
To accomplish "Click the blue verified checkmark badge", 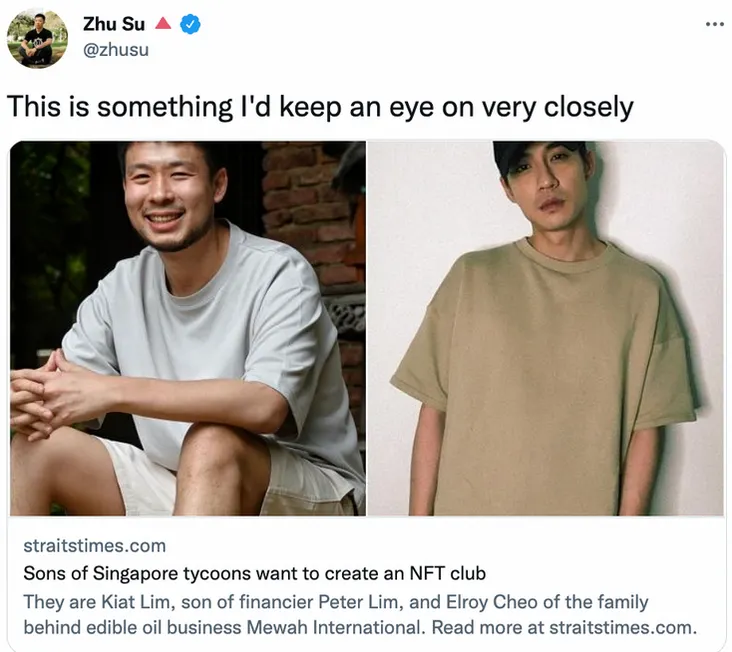I will click(x=190, y=24).
